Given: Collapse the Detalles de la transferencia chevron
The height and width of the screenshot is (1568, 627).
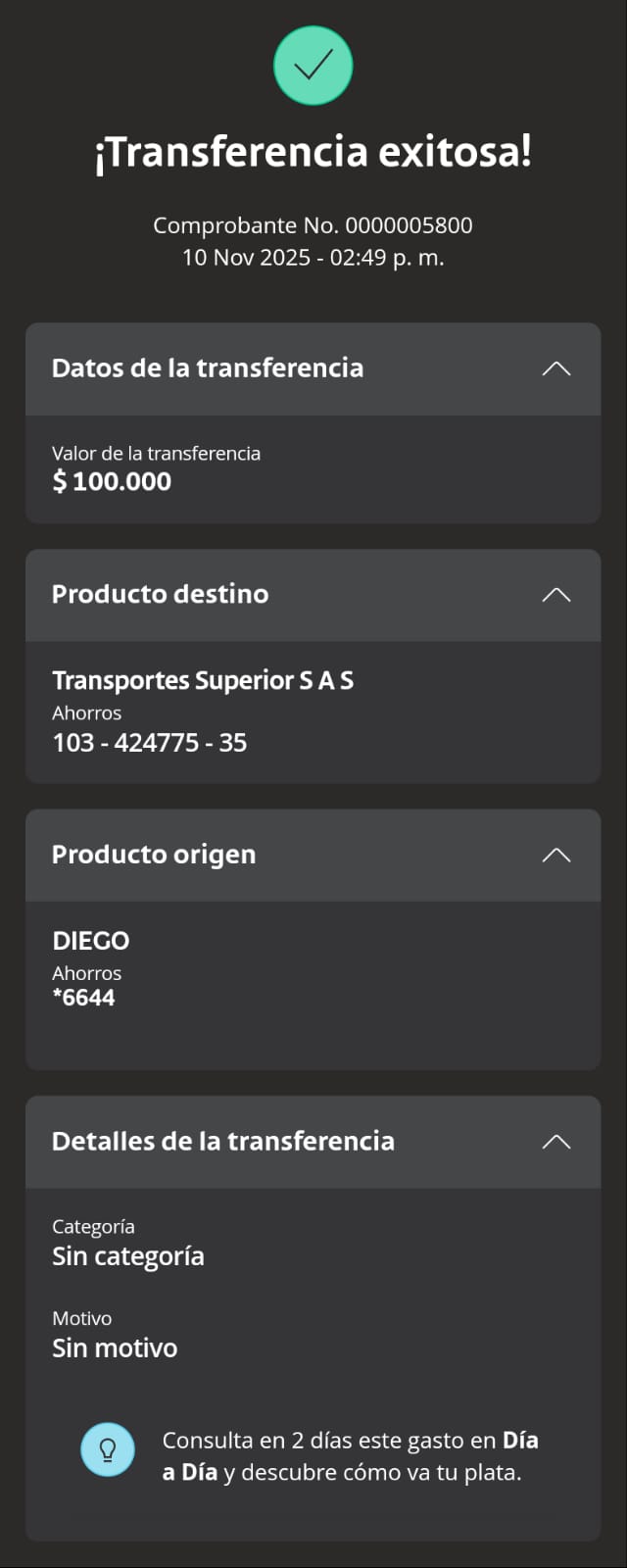Looking at the screenshot, I should [x=555, y=1142].
